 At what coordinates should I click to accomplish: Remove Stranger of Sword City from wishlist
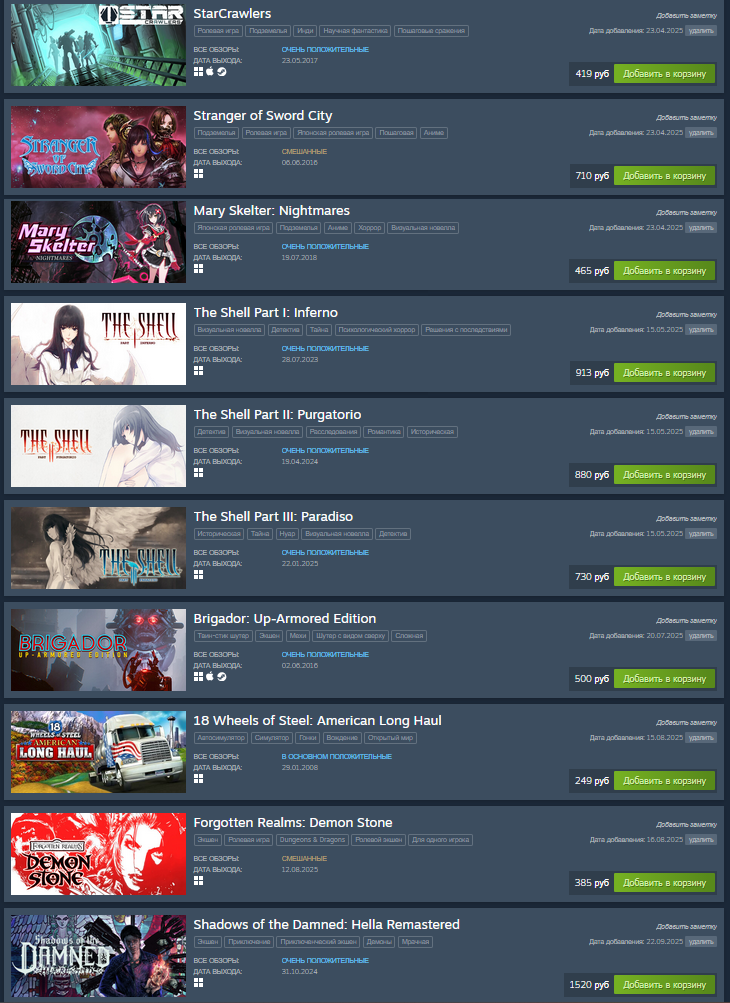click(701, 132)
